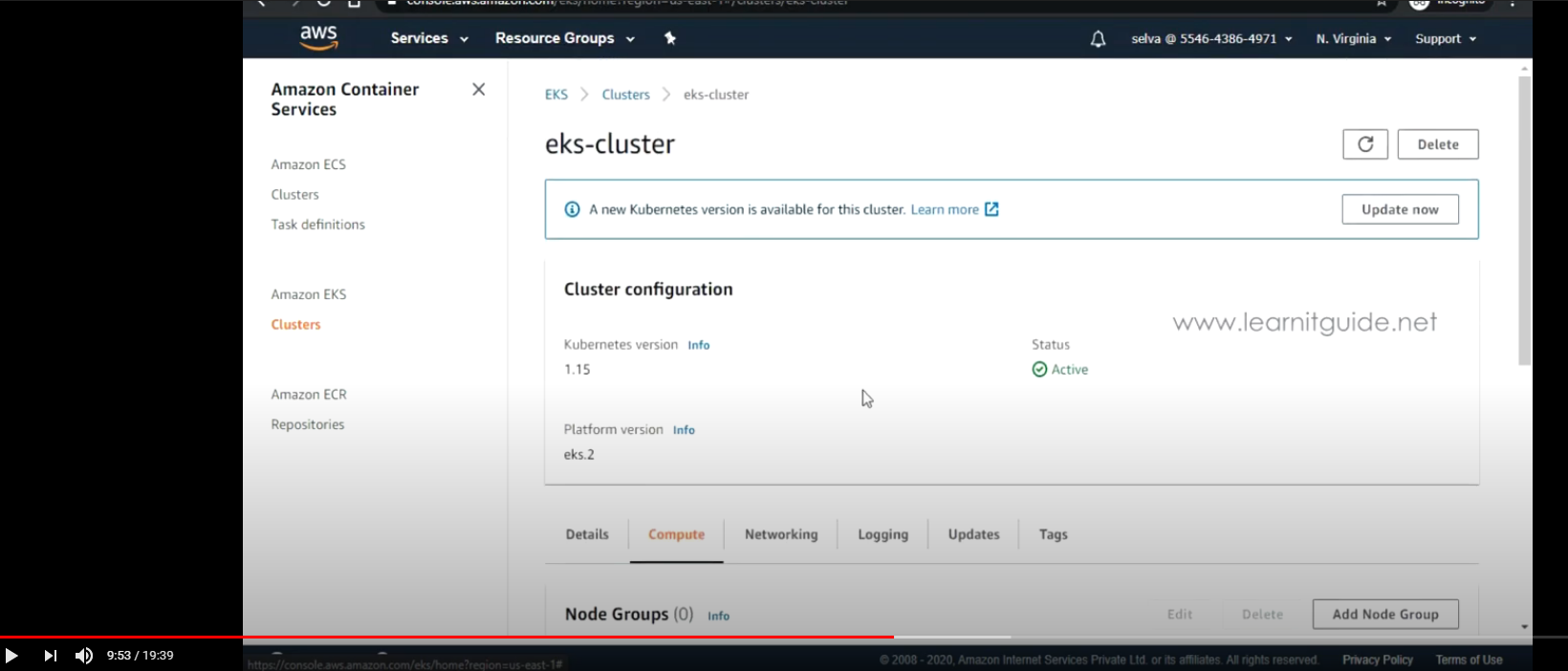Click the platform version value eks.2
This screenshot has width=1568, height=671.
[578, 454]
